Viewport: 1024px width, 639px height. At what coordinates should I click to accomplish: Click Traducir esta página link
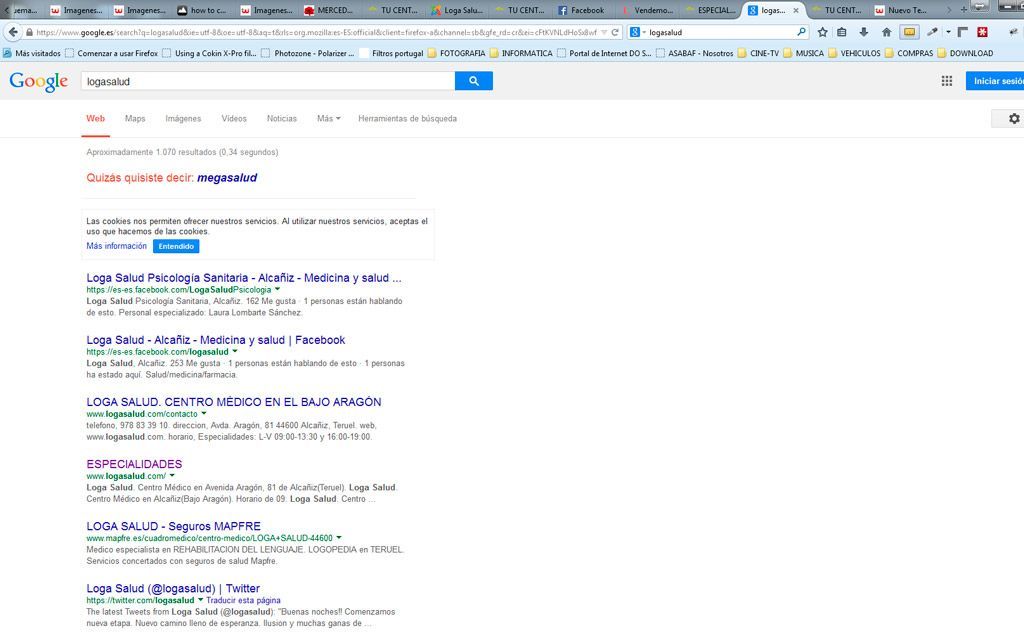243,600
